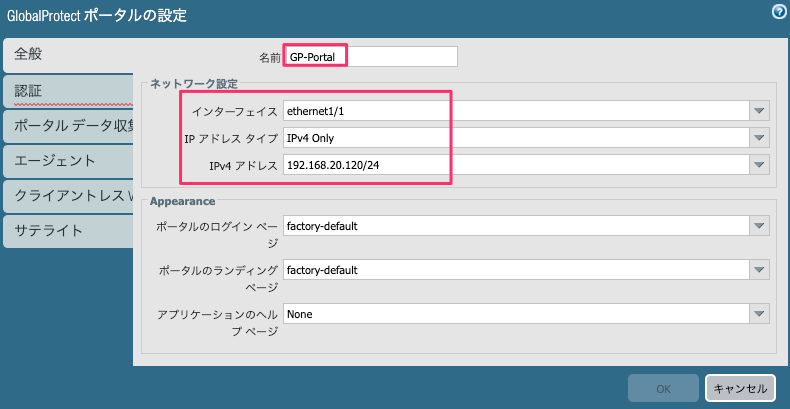Click the 名前 field containing GP-Portal
This screenshot has width=790, height=409.
tap(371, 57)
